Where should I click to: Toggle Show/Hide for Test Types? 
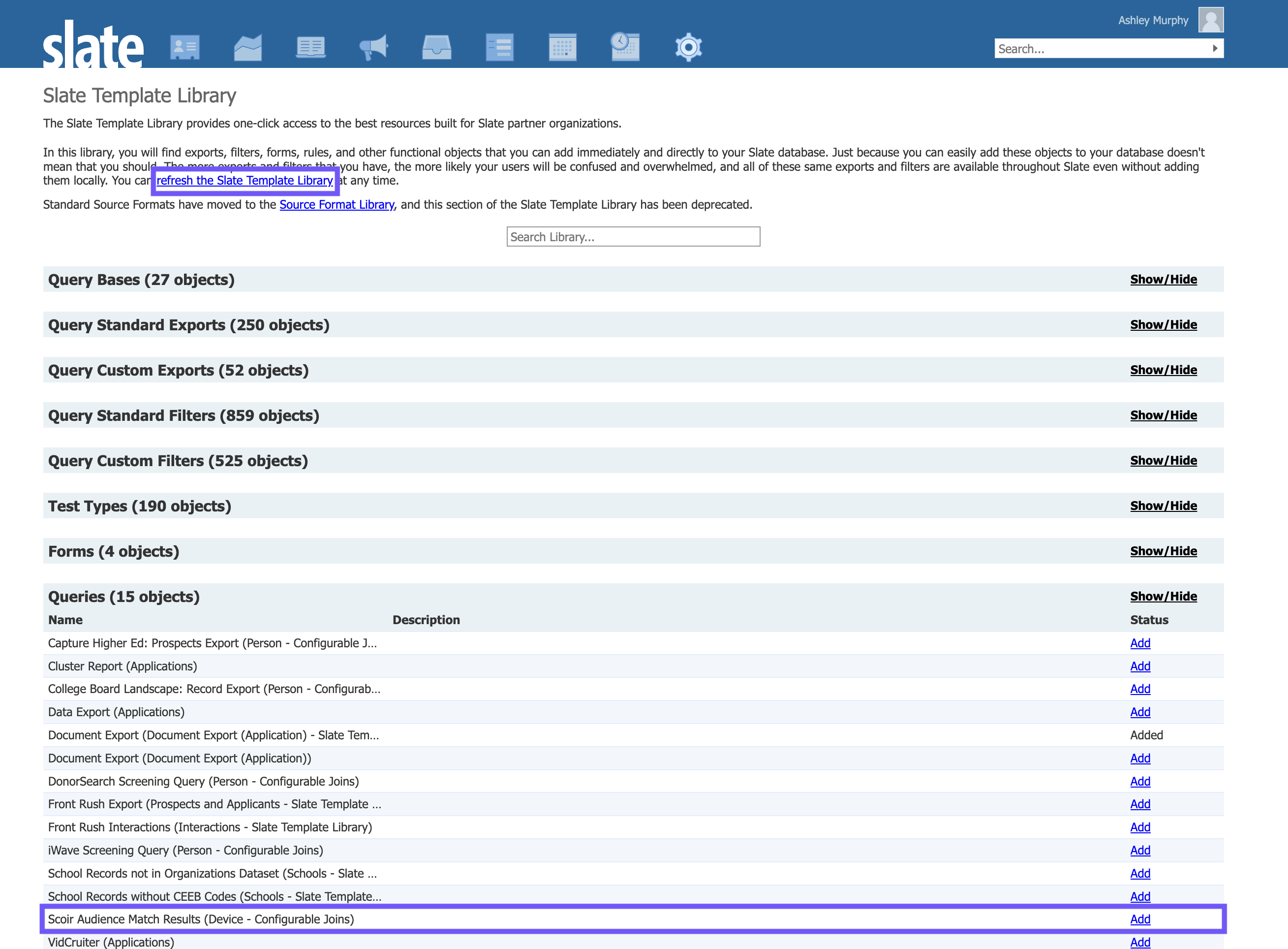click(x=1164, y=506)
